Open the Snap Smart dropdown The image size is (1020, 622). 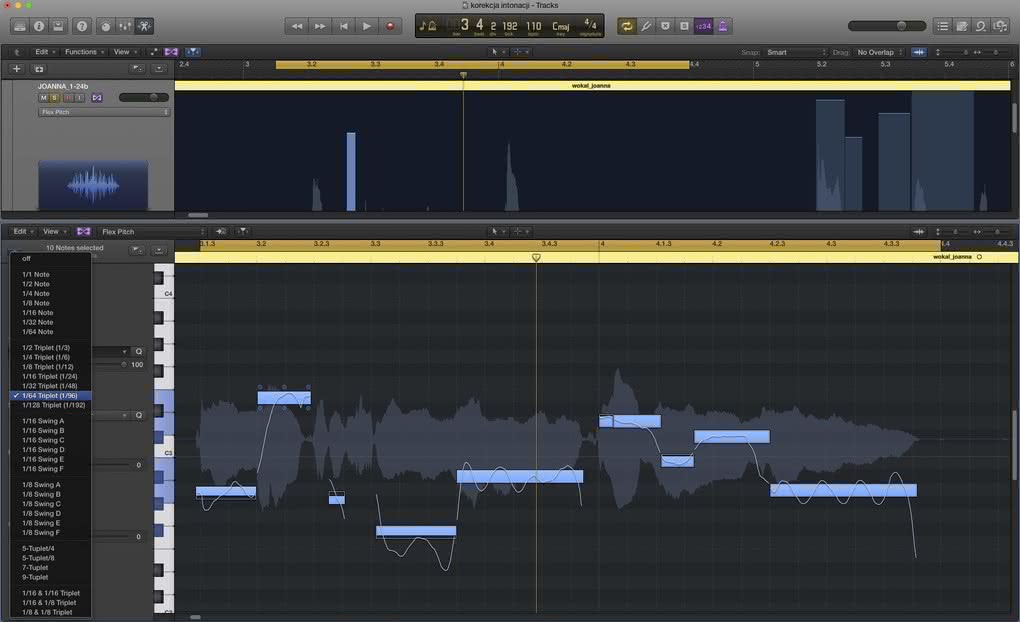[796, 52]
